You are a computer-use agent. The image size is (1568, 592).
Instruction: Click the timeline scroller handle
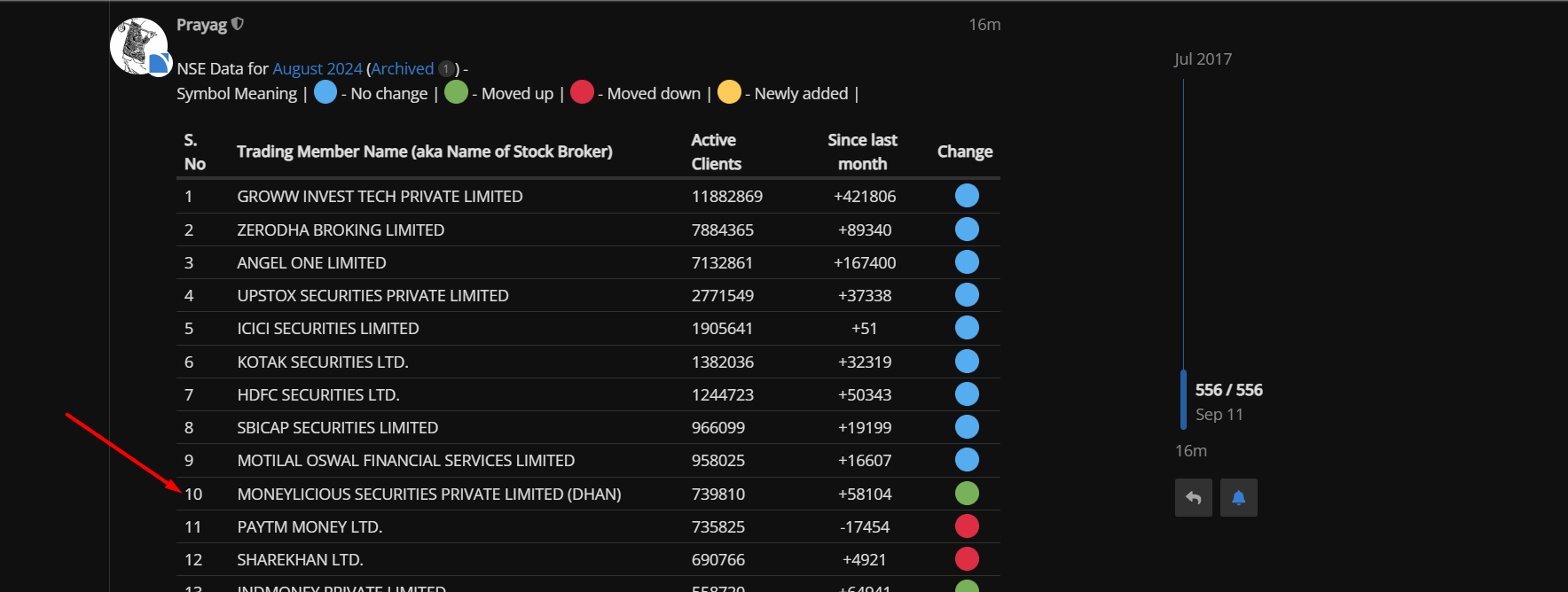click(1183, 400)
